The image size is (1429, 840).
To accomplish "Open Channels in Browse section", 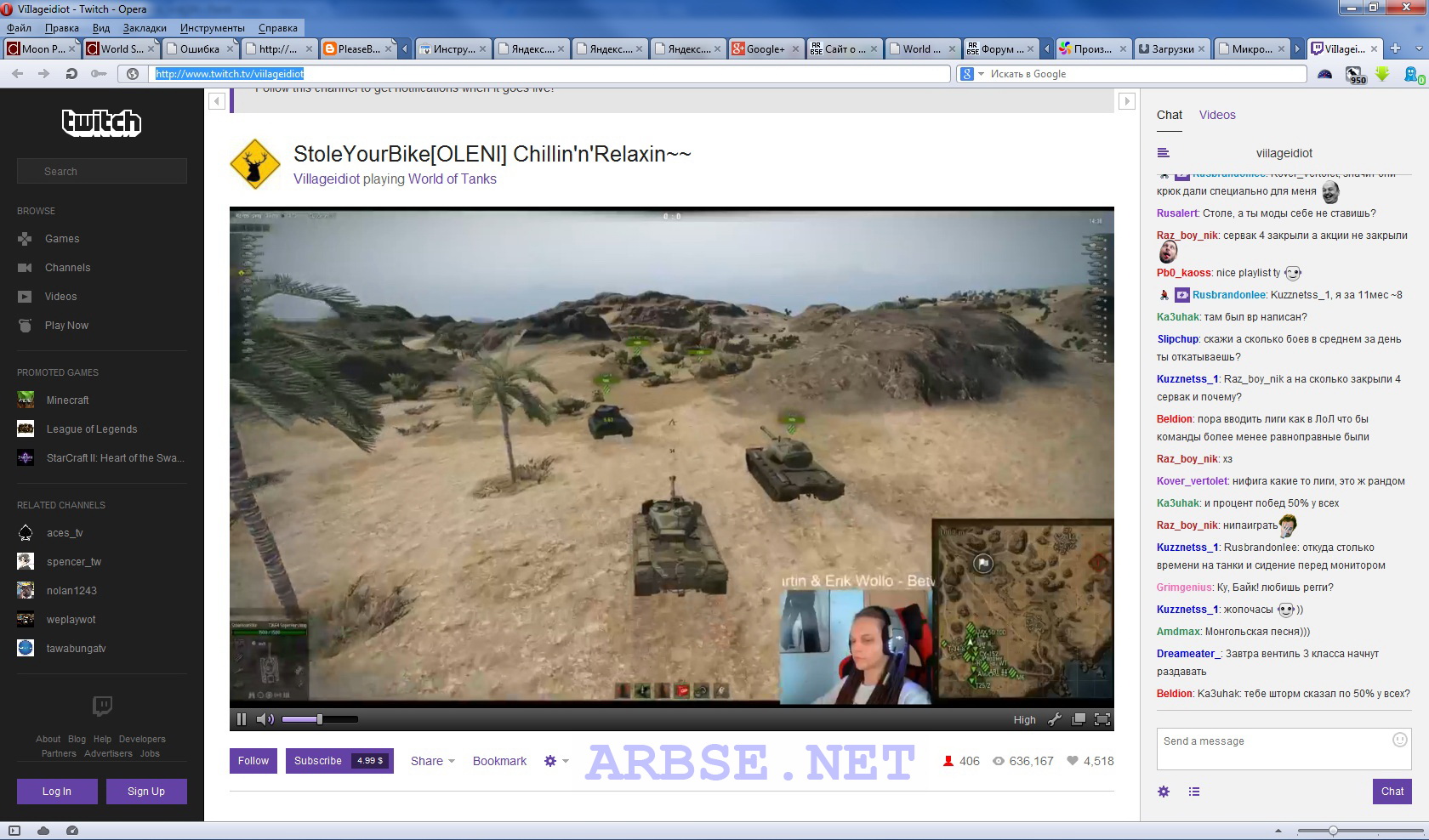I will click(x=67, y=268).
